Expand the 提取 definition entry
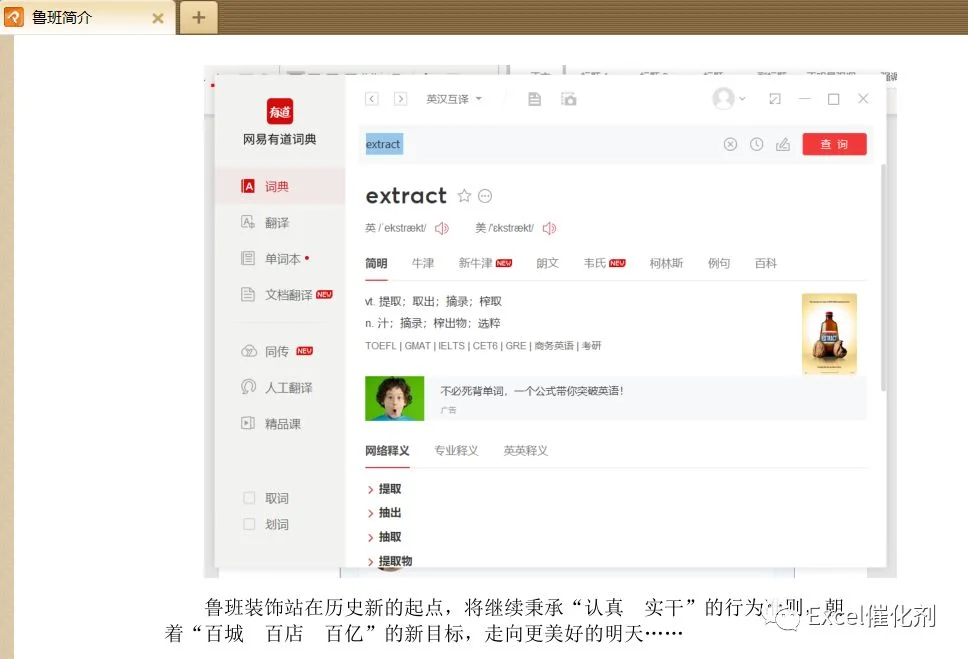968x659 pixels. [x=384, y=489]
